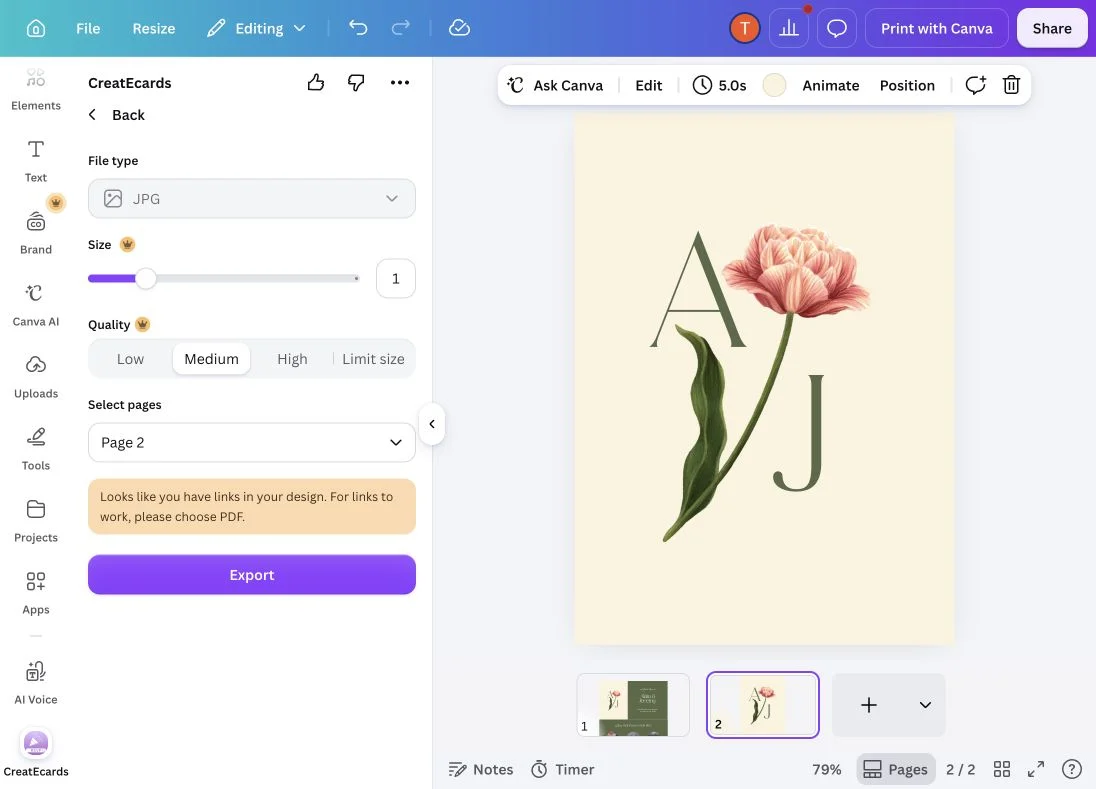Click the 2 / 2 page counter

tap(960, 769)
